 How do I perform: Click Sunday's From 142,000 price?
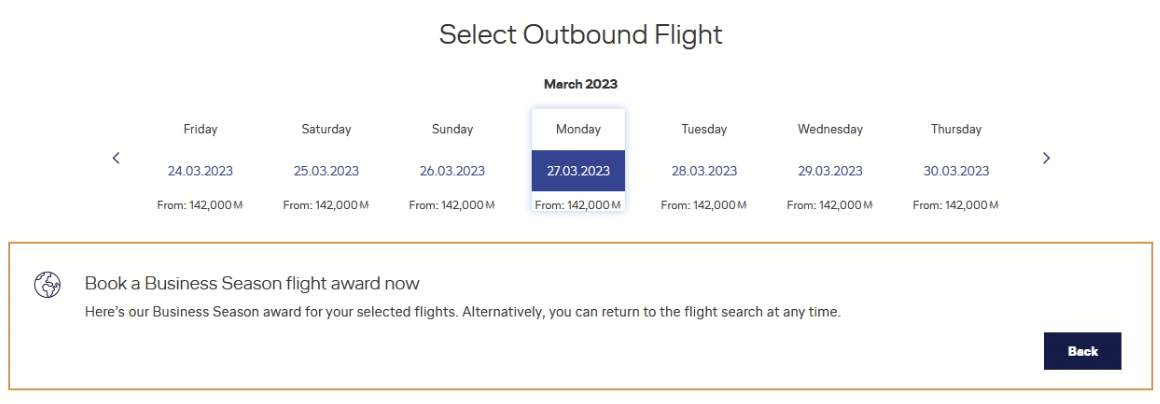tap(452, 206)
